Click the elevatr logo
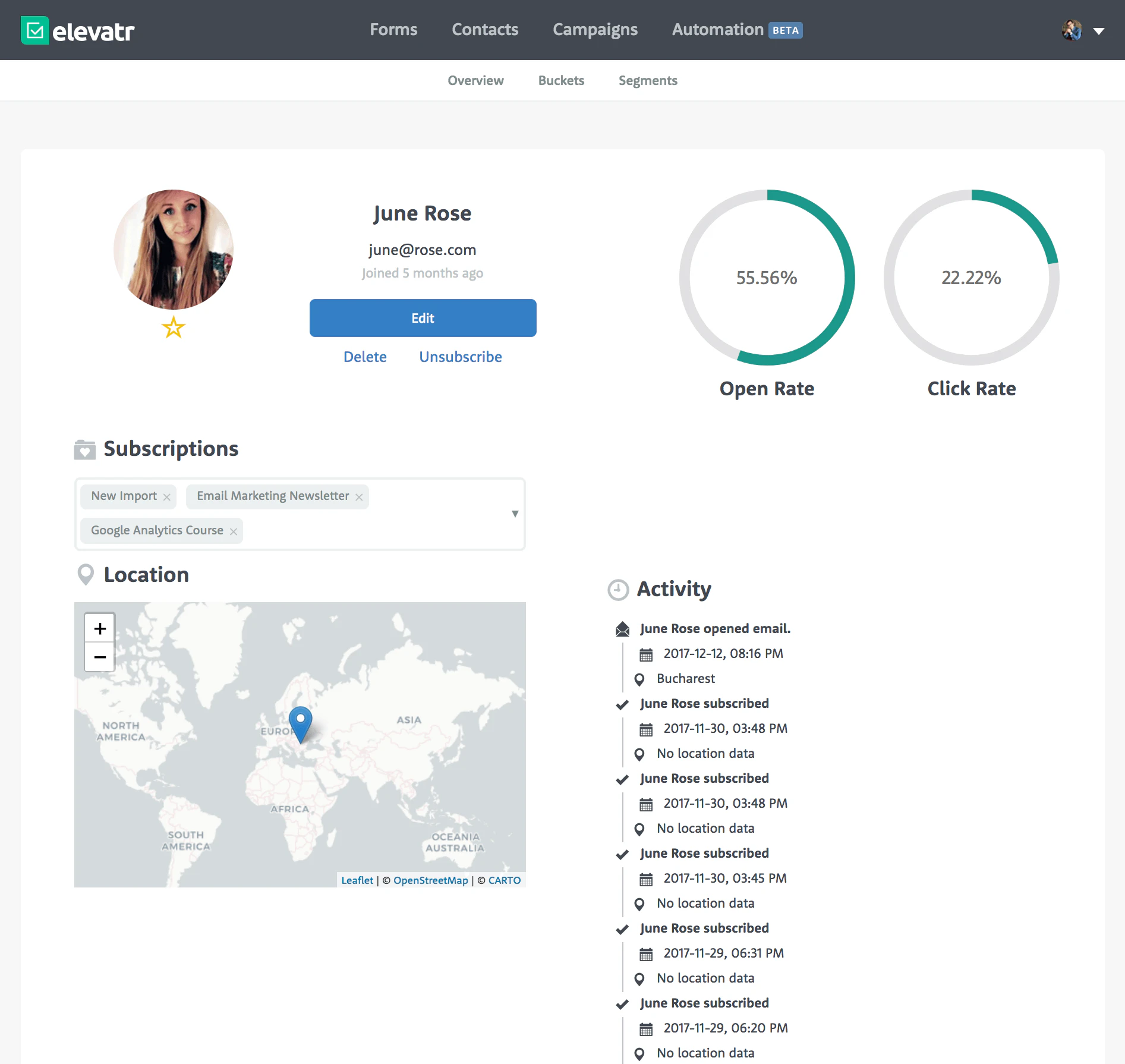The height and width of the screenshot is (1064, 1125). (x=76, y=30)
